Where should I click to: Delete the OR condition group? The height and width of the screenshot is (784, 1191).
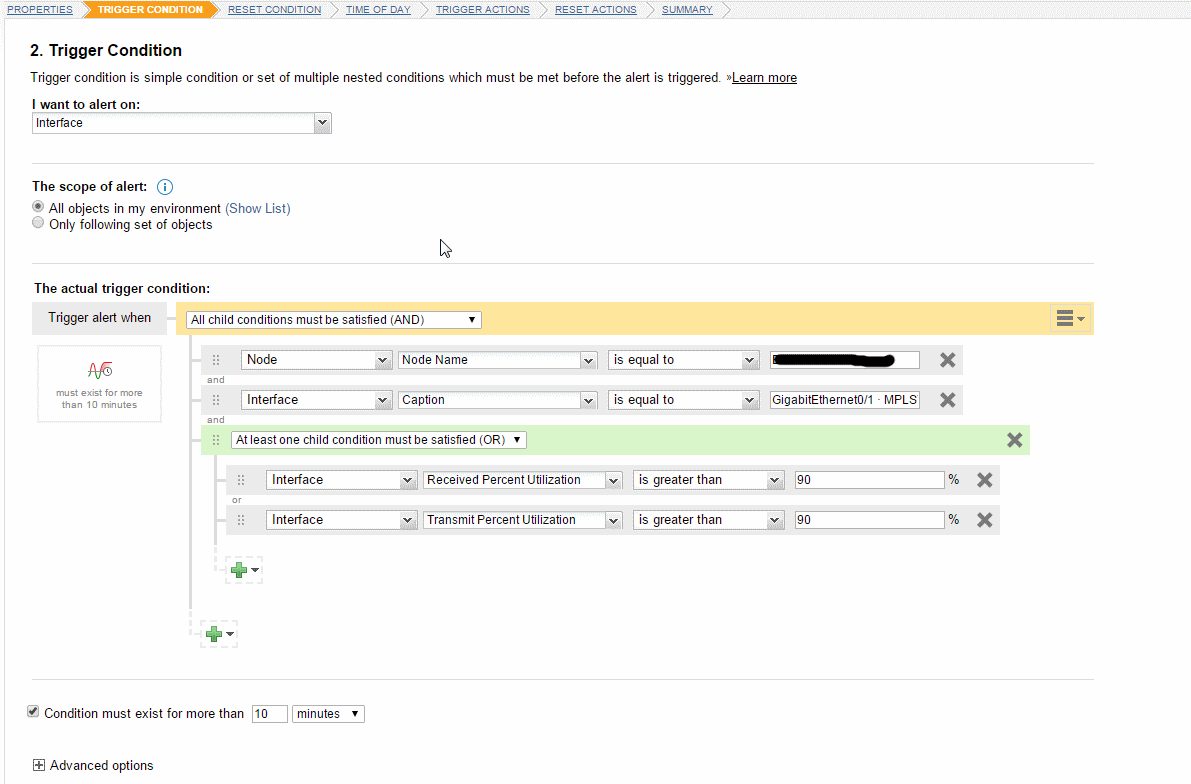coord(1014,440)
